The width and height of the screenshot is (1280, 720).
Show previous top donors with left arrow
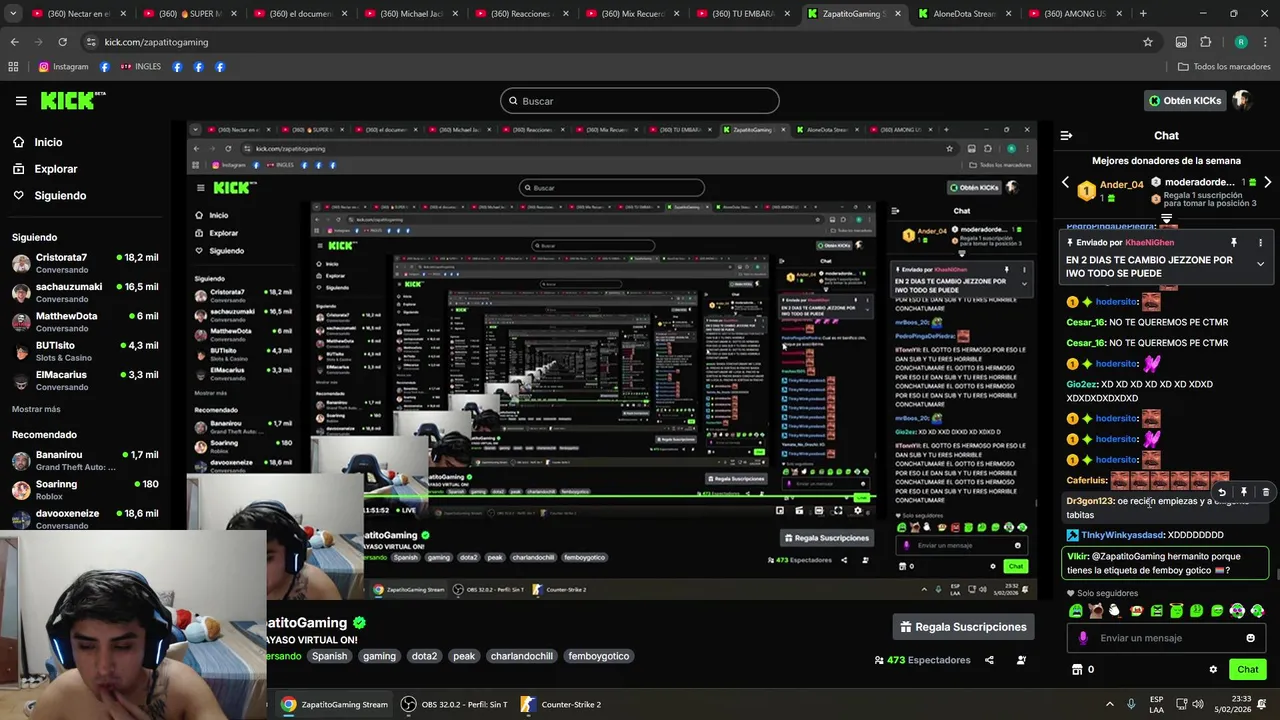coord(1065,183)
